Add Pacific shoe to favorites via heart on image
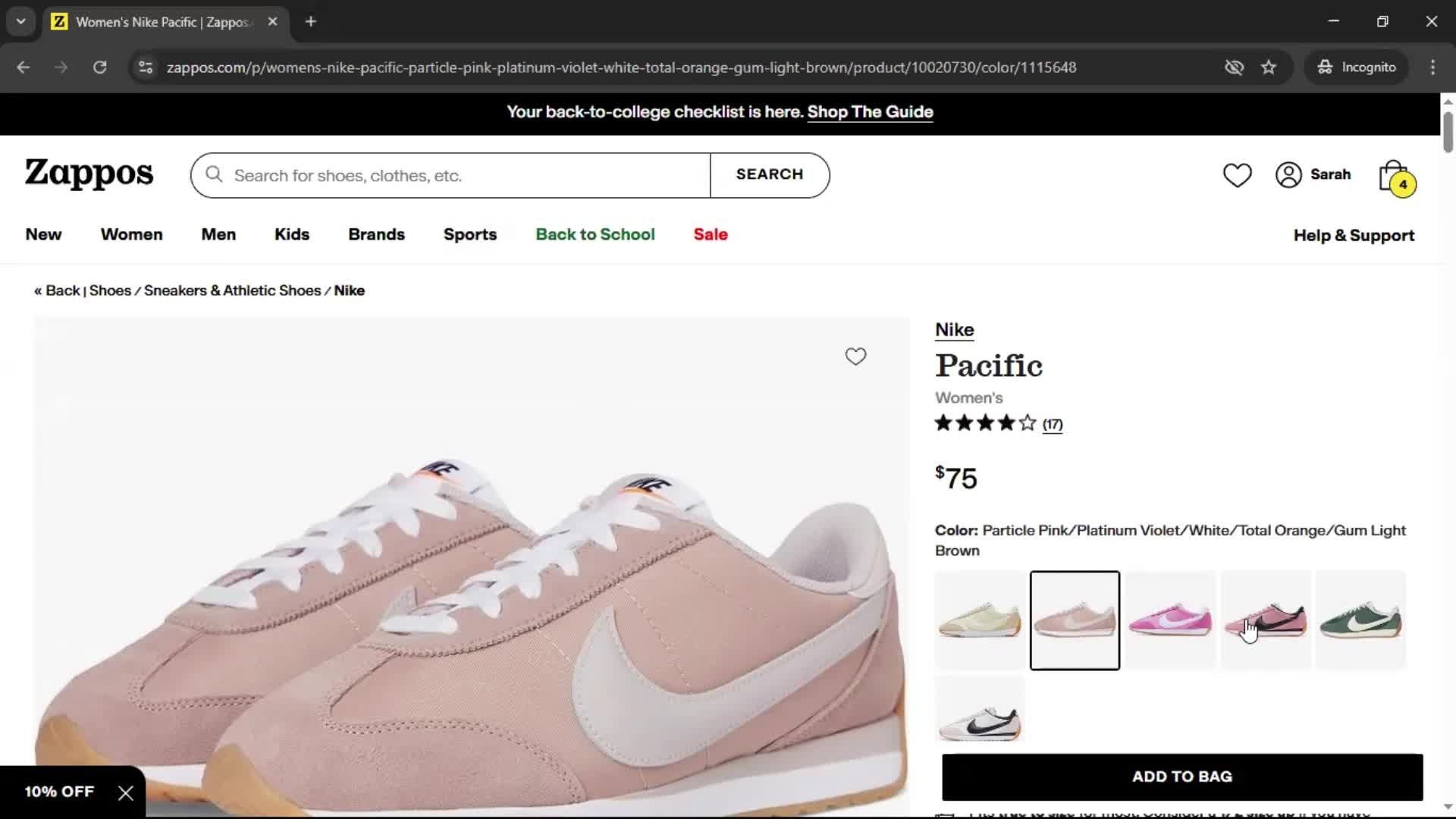 point(855,356)
